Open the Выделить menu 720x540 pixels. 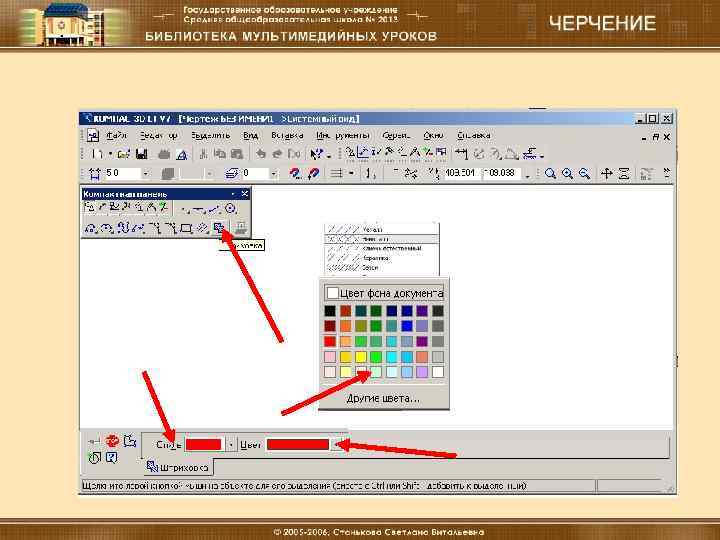point(210,135)
